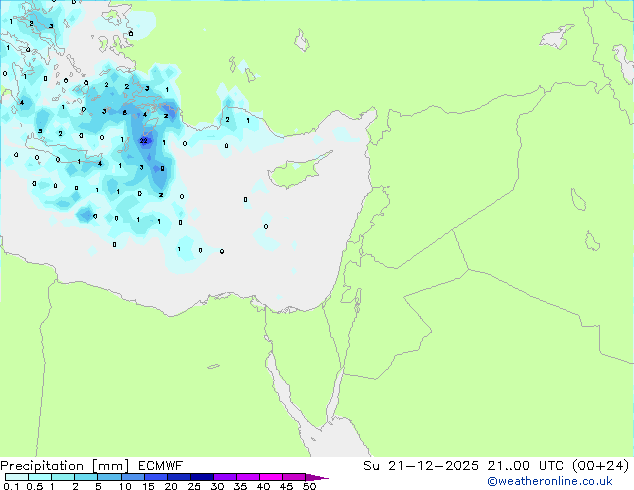Screen dimensions: 634x490
Task: Pick the 10–15 mm legend color swatch
Action: coord(132,477)
